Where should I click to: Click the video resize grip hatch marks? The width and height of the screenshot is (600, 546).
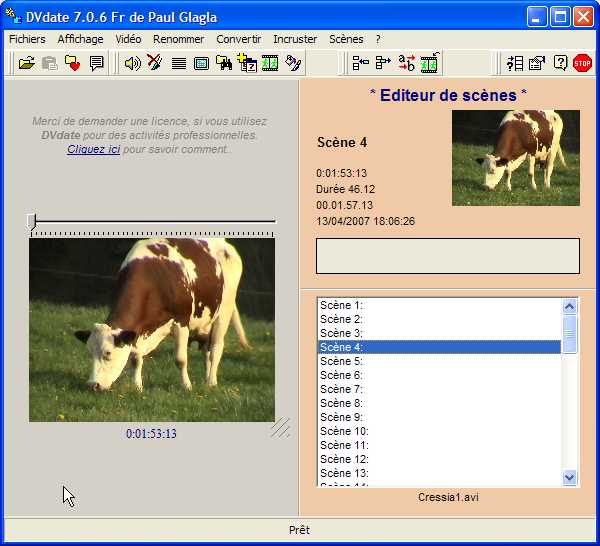[281, 427]
